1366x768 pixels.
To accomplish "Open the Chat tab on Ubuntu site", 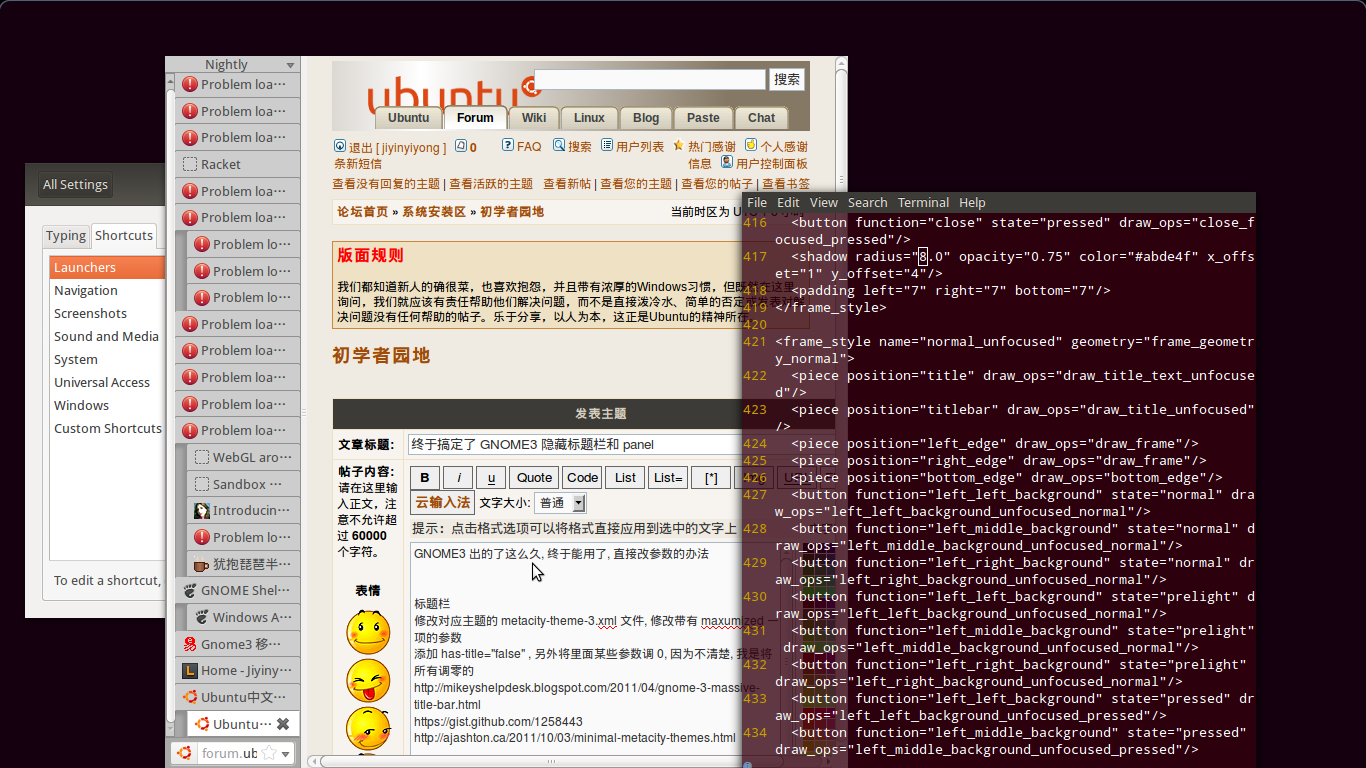I will (x=761, y=118).
